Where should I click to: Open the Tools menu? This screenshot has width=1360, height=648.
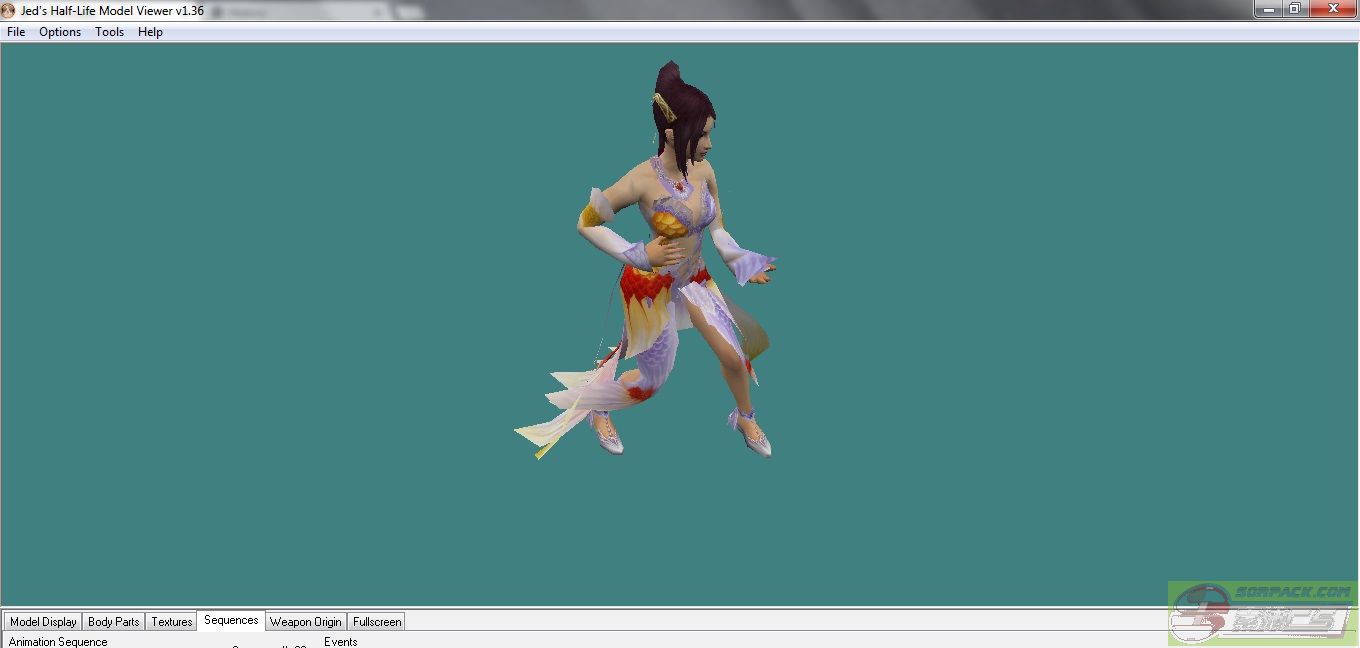109,32
